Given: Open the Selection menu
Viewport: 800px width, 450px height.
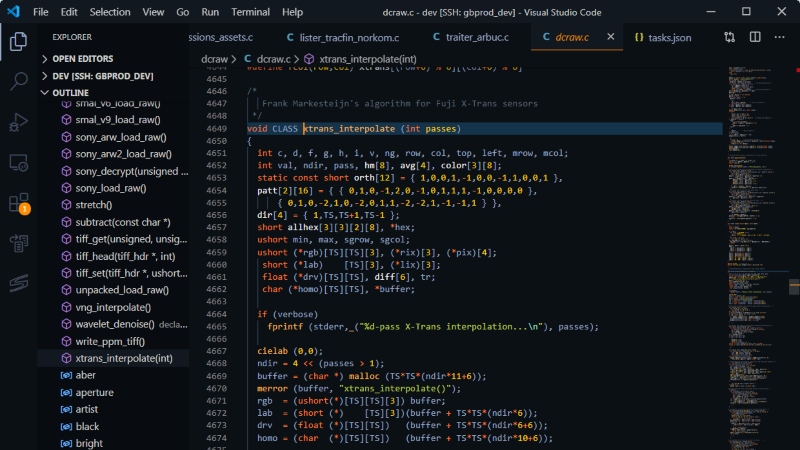Looking at the screenshot, I should (x=110, y=12).
